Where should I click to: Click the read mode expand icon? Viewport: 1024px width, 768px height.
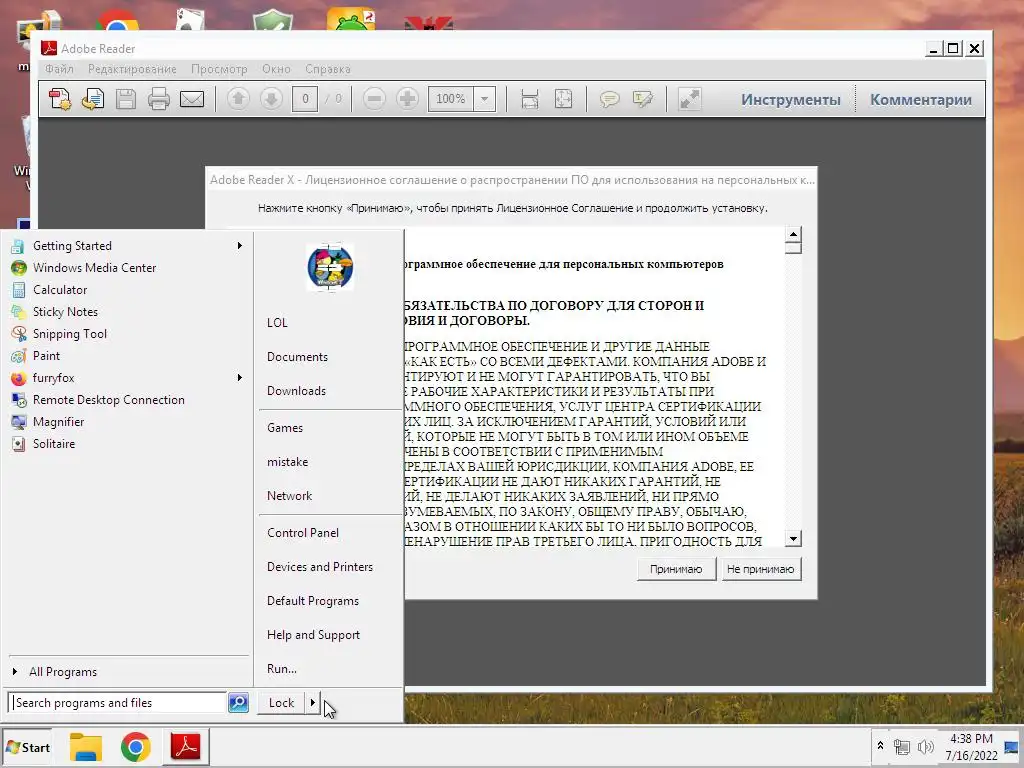pyautogui.click(x=690, y=99)
